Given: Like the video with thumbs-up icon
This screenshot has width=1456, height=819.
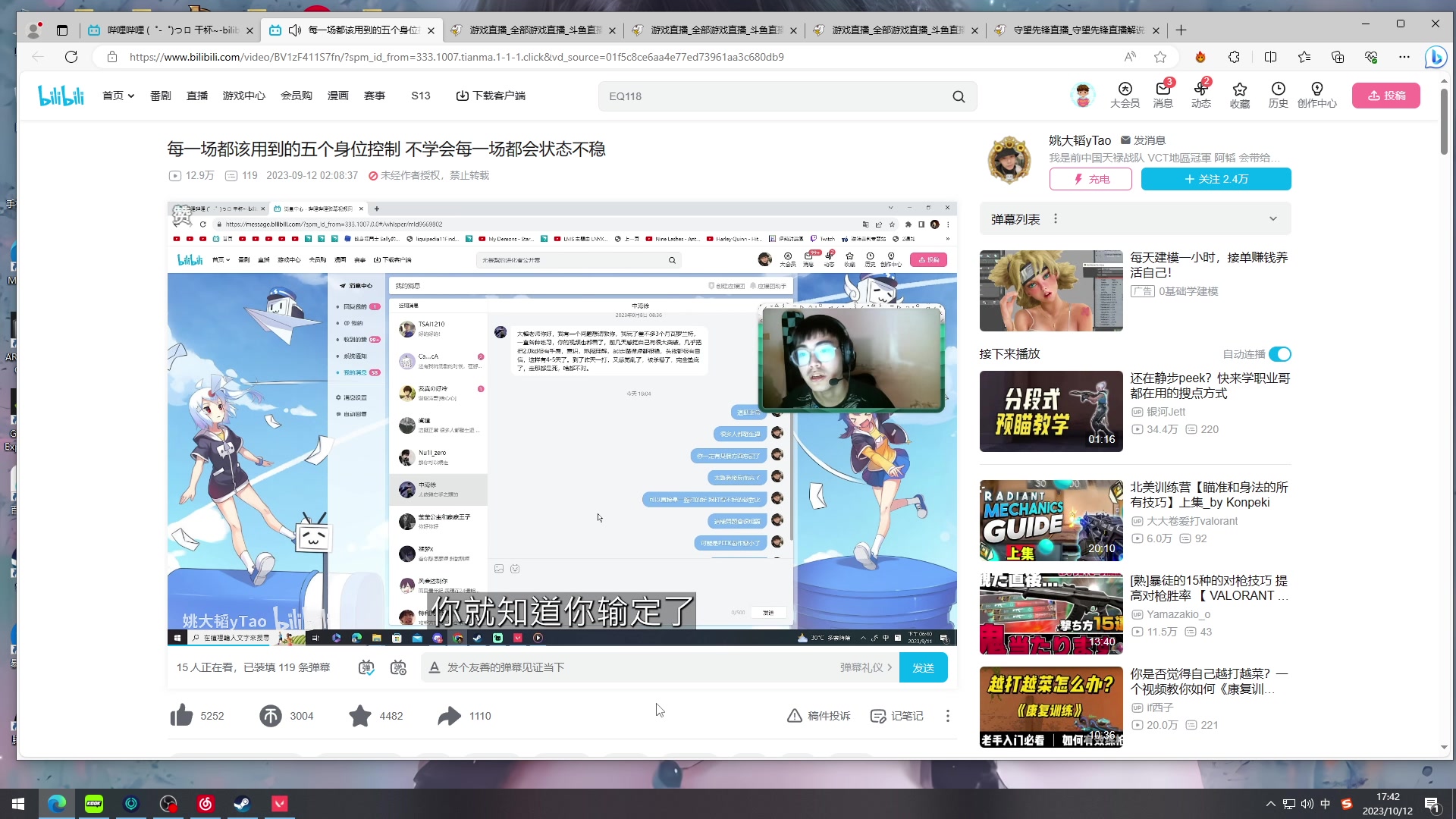Looking at the screenshot, I should (x=181, y=715).
